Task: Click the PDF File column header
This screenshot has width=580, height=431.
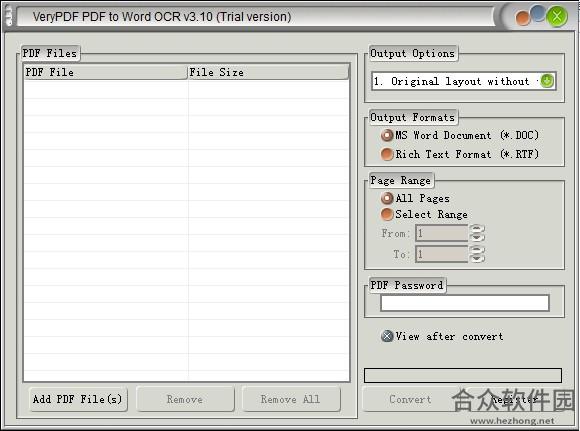Action: [105, 72]
